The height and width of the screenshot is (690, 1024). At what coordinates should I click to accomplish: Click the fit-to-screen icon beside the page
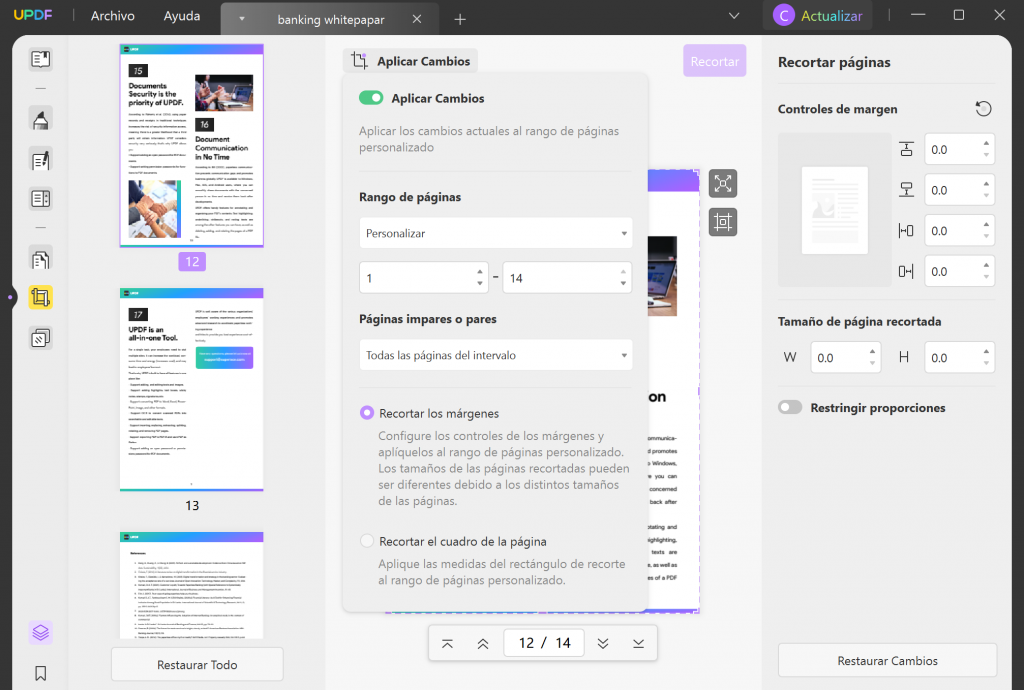coord(723,183)
